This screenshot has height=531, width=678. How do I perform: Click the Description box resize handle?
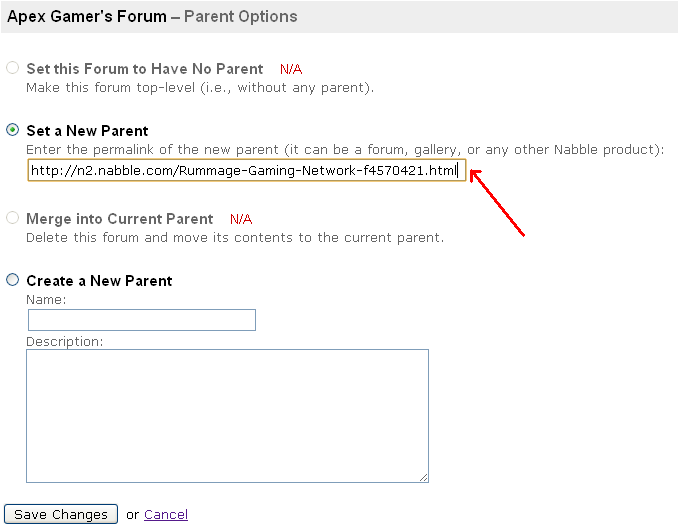[424, 478]
